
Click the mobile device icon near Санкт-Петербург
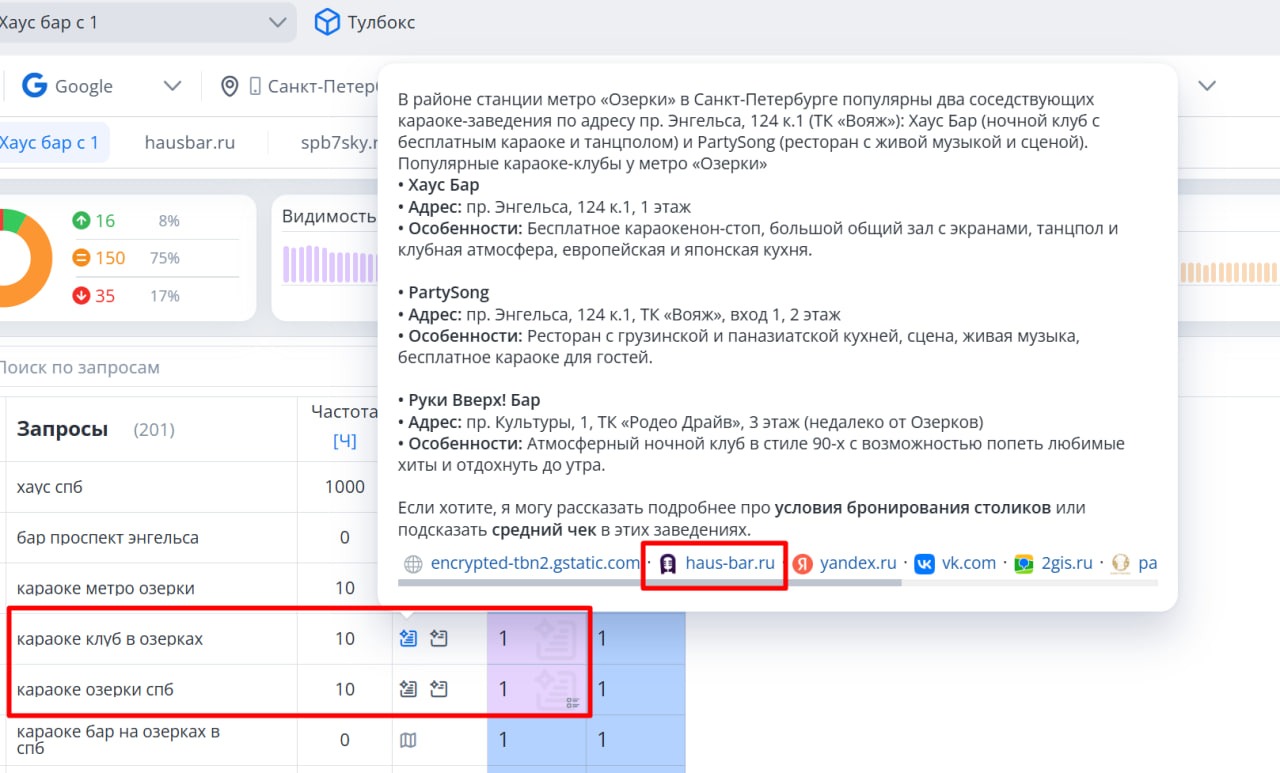(255, 86)
